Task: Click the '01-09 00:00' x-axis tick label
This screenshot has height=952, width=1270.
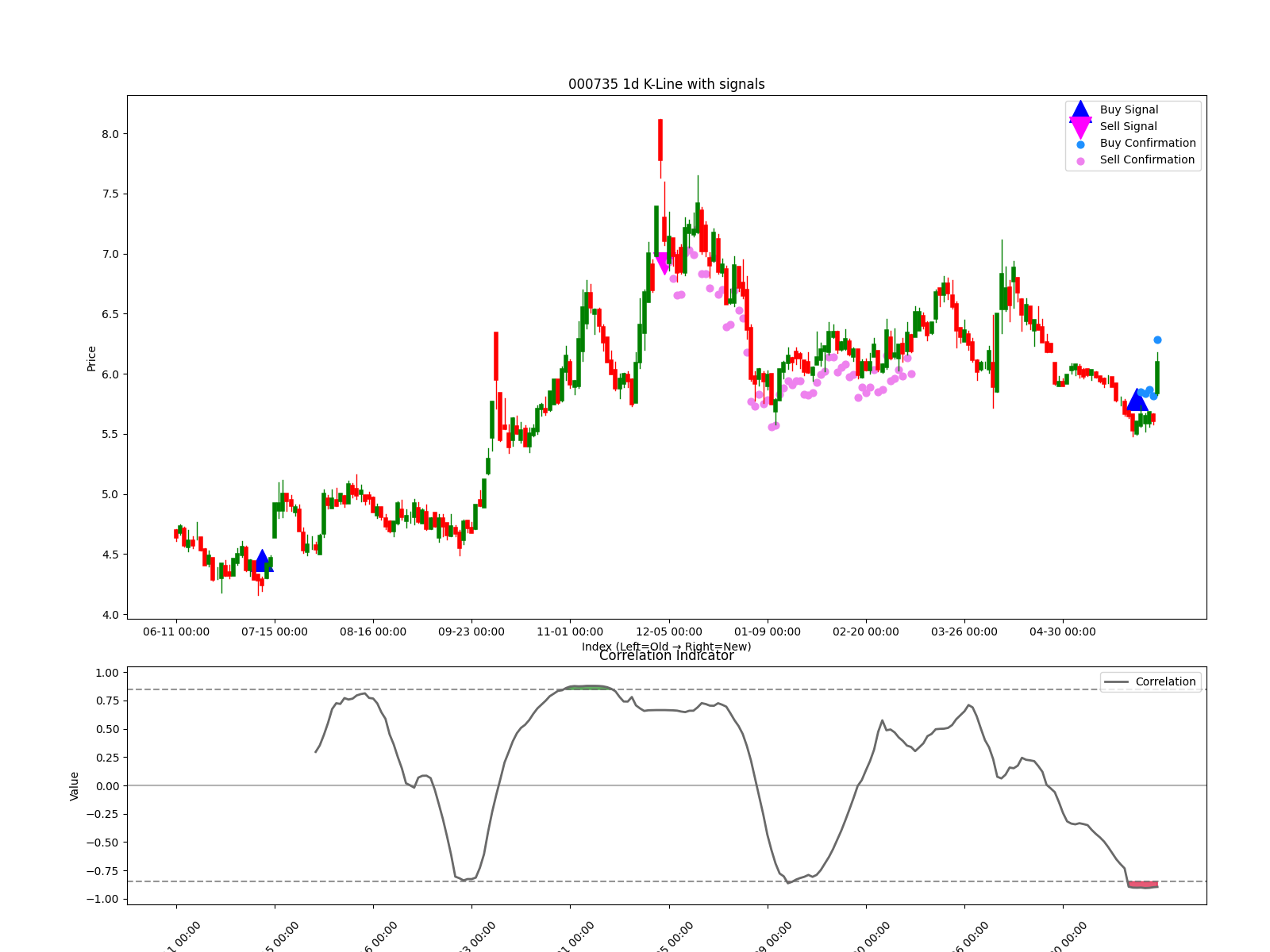Action: pos(768,631)
